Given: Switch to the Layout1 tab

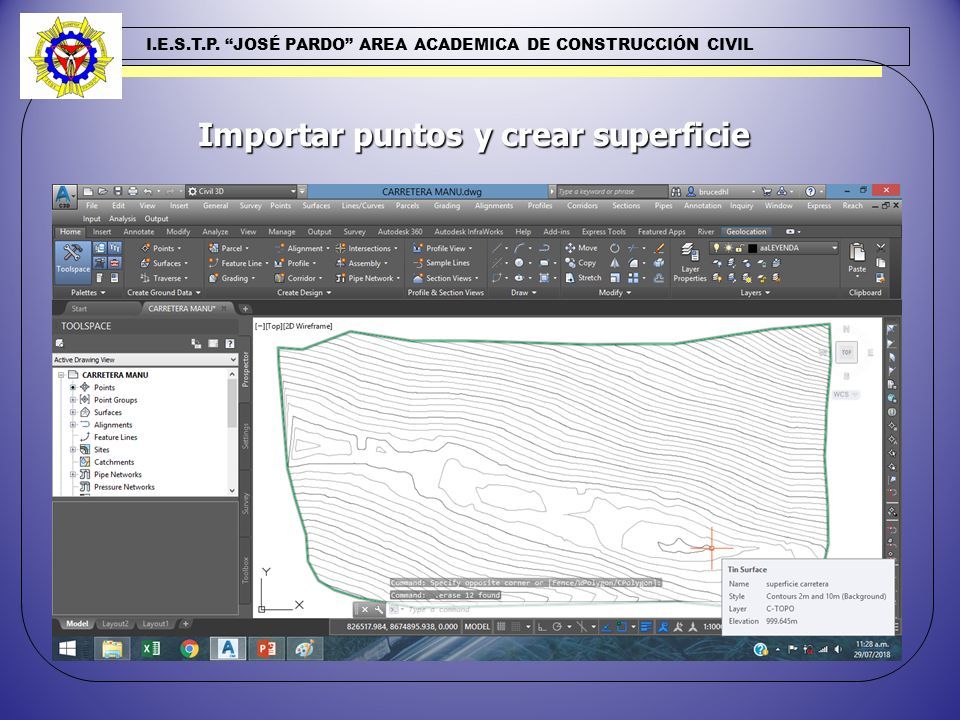Looking at the screenshot, I should 155,624.
